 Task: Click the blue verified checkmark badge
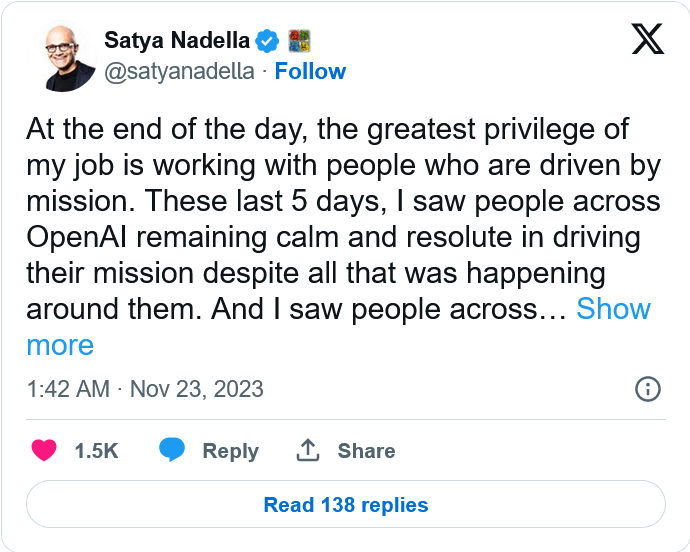[x=267, y=41]
